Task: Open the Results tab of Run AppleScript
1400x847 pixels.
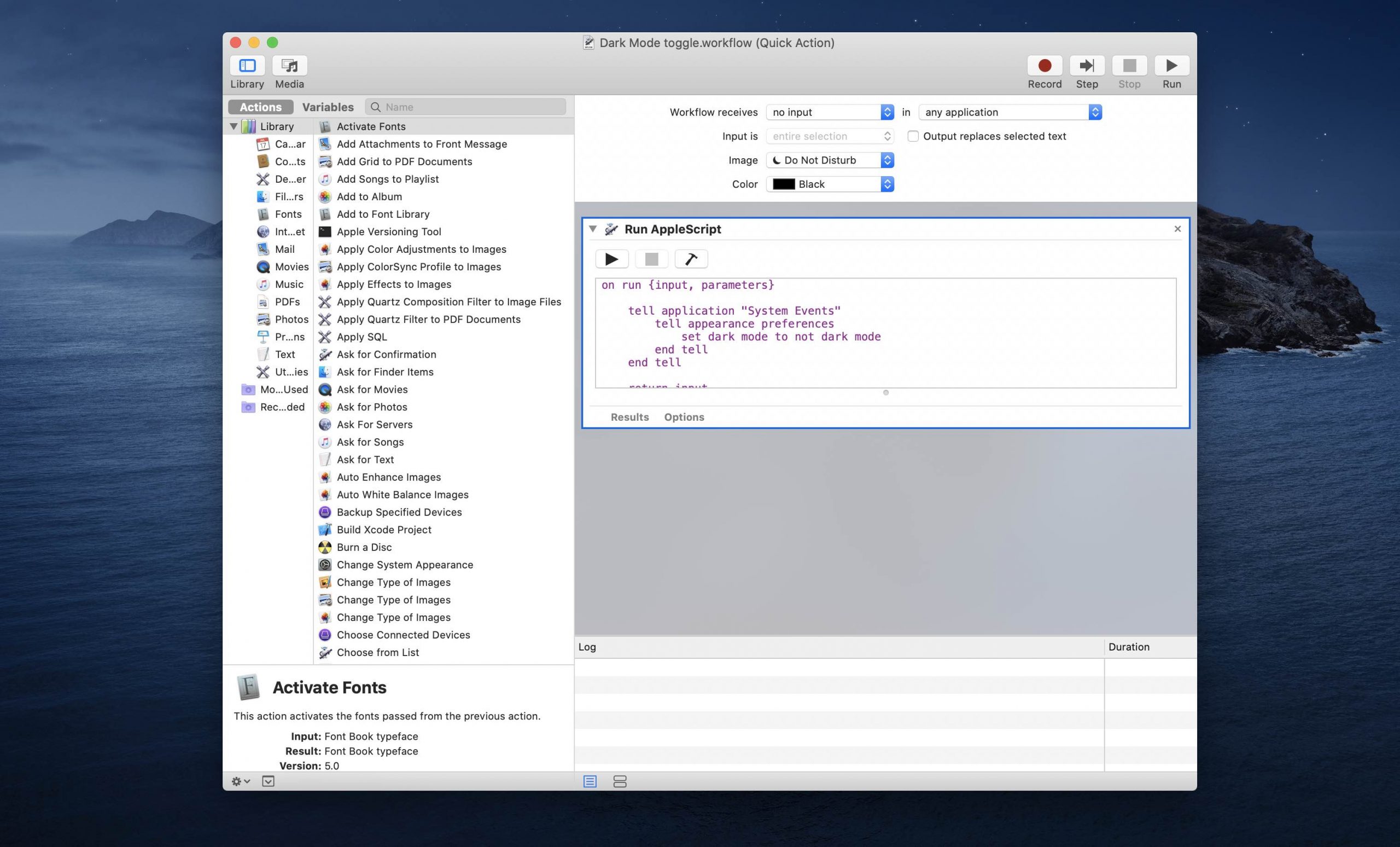Action: pos(629,417)
